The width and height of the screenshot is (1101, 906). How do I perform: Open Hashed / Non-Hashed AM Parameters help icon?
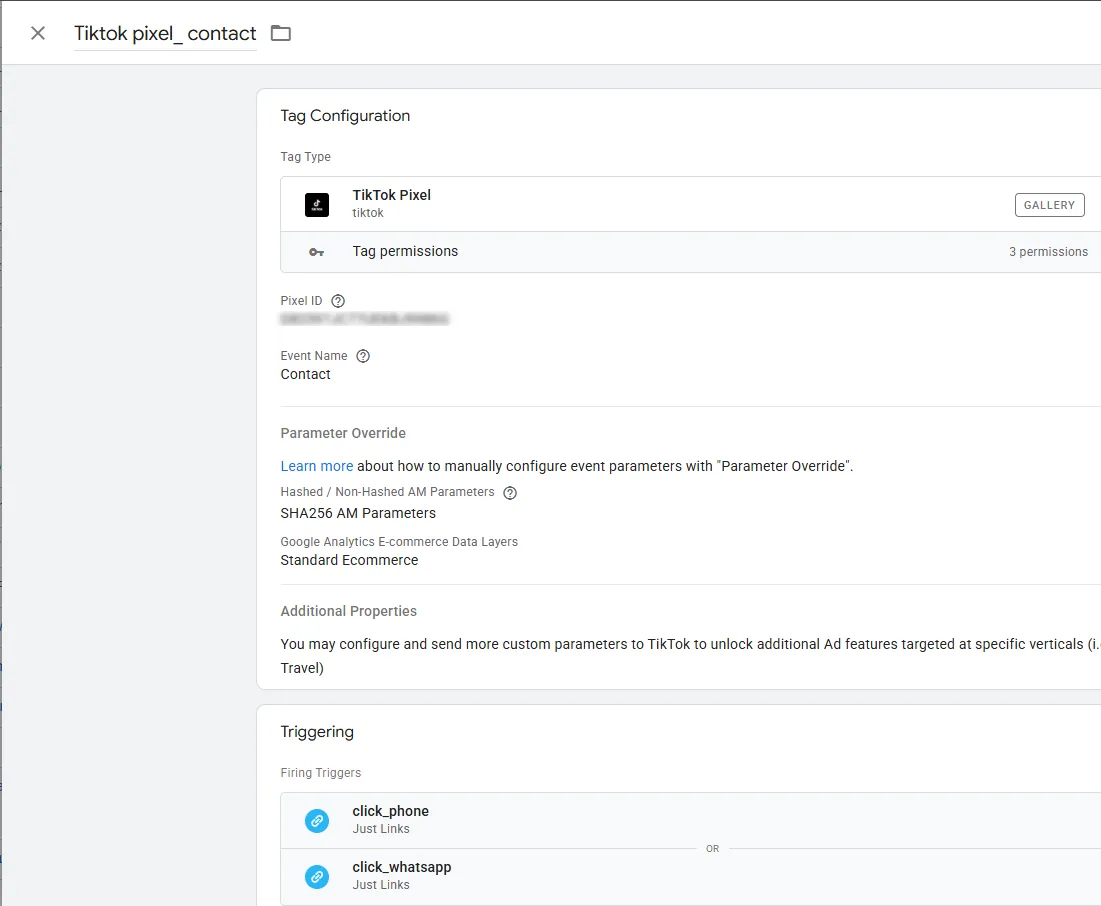(510, 492)
